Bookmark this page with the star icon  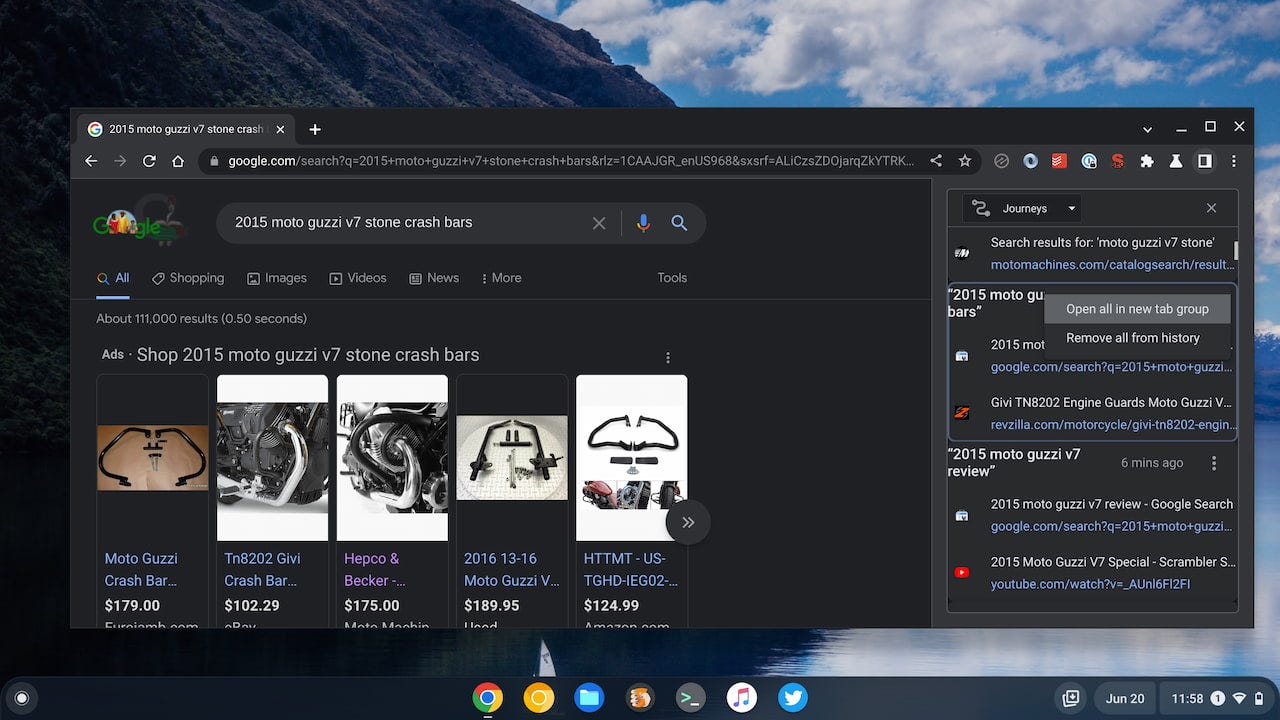tap(965, 160)
